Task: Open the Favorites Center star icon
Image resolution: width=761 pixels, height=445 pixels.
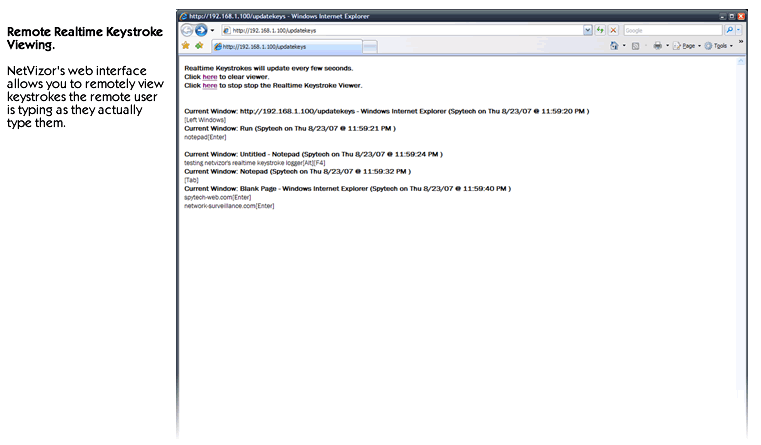Action: click(x=185, y=46)
